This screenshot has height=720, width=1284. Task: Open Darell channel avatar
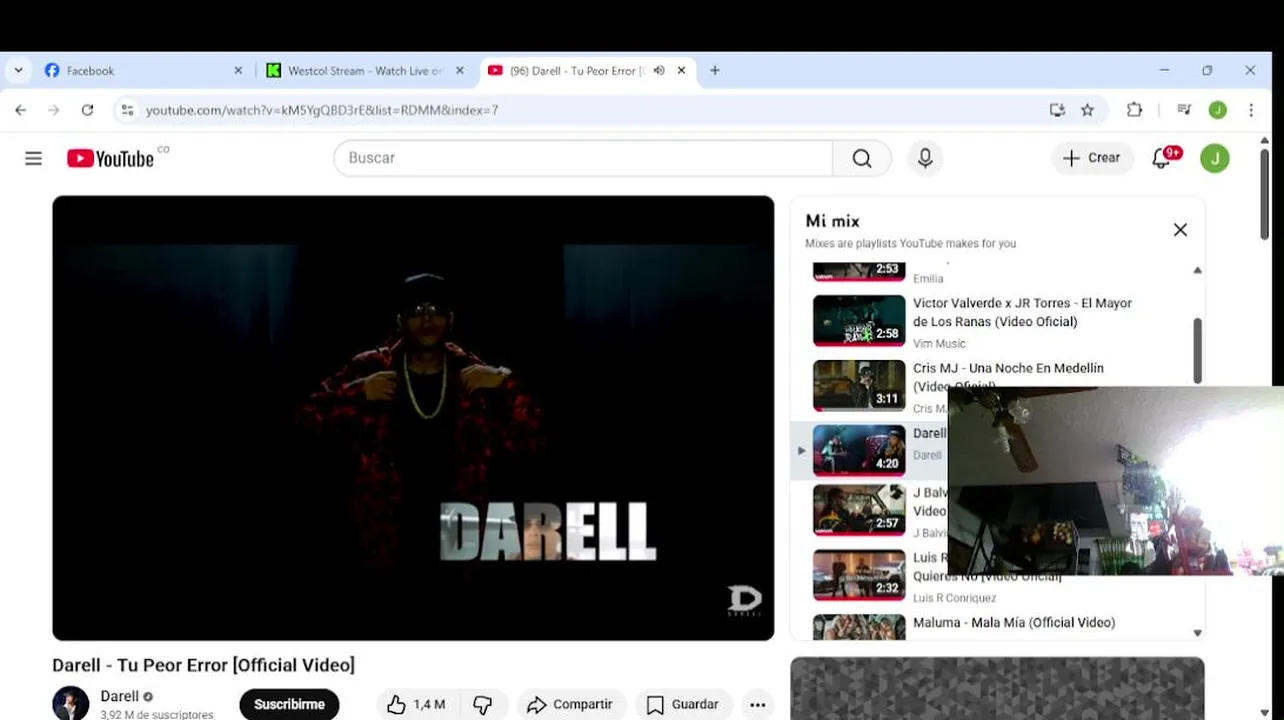tap(71, 703)
